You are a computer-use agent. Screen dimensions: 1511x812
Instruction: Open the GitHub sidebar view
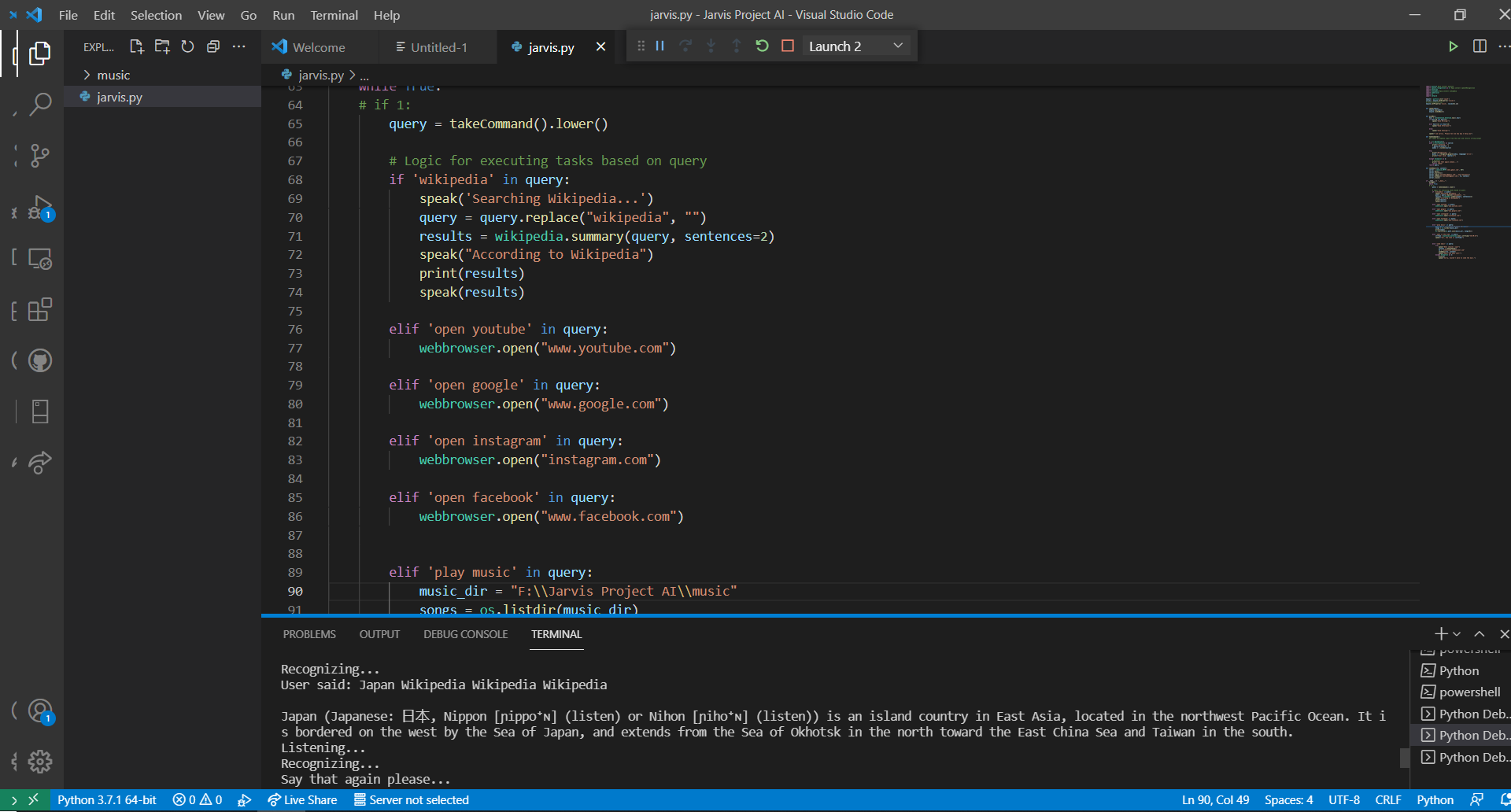coord(40,360)
